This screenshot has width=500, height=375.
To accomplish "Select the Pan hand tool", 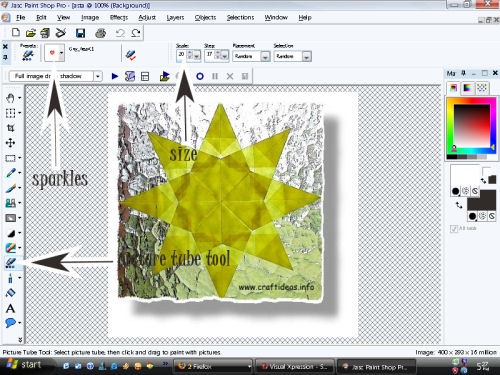I will click(10, 98).
